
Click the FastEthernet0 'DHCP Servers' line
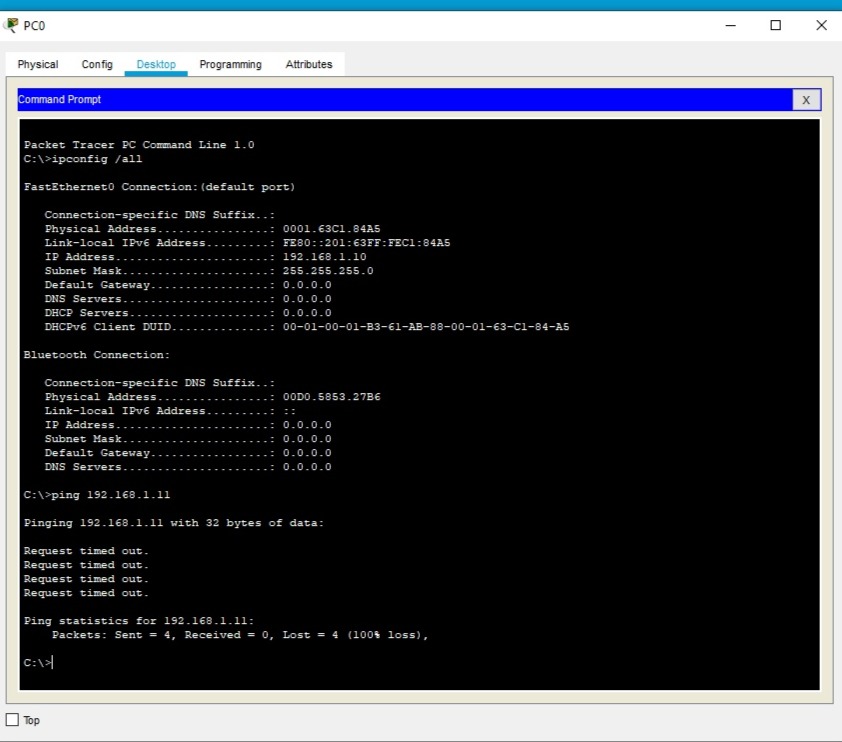click(188, 313)
